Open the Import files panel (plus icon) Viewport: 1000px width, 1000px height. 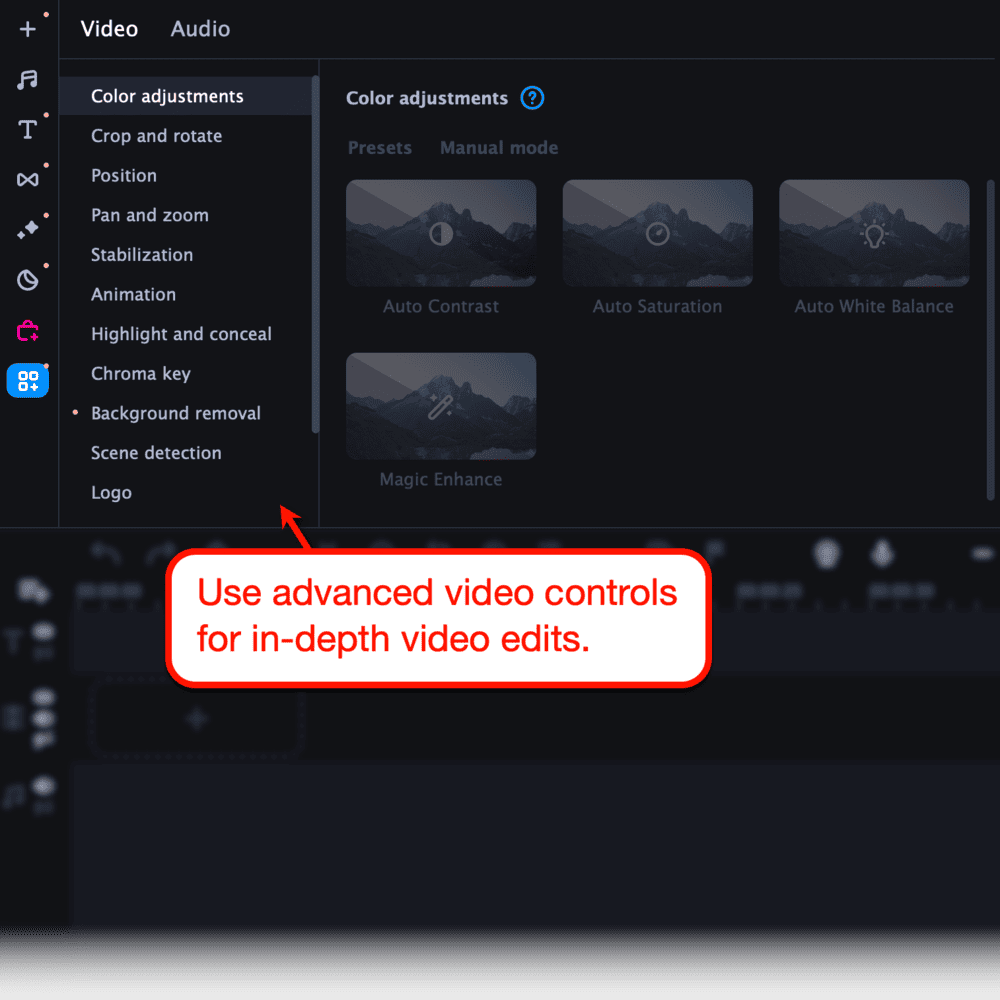pos(28,29)
